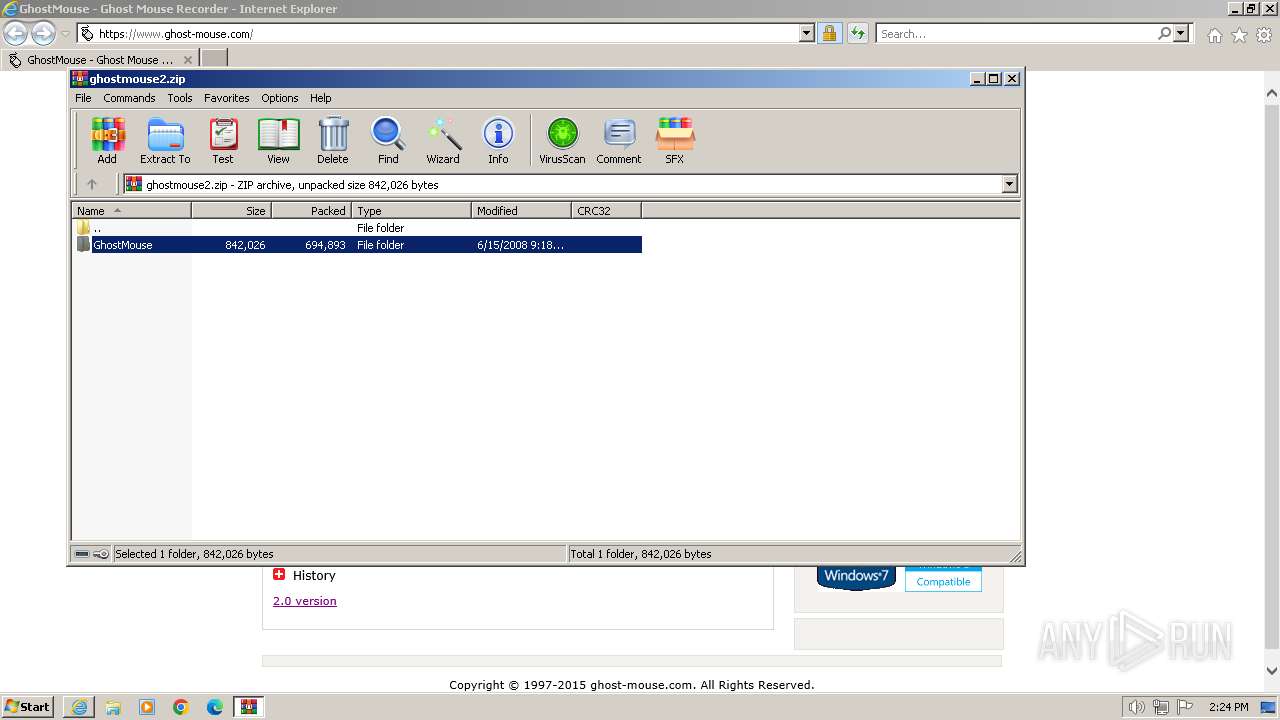This screenshot has width=1280, height=720.
Task: Go up one level with the arrow icon
Action: pyautogui.click(x=92, y=184)
